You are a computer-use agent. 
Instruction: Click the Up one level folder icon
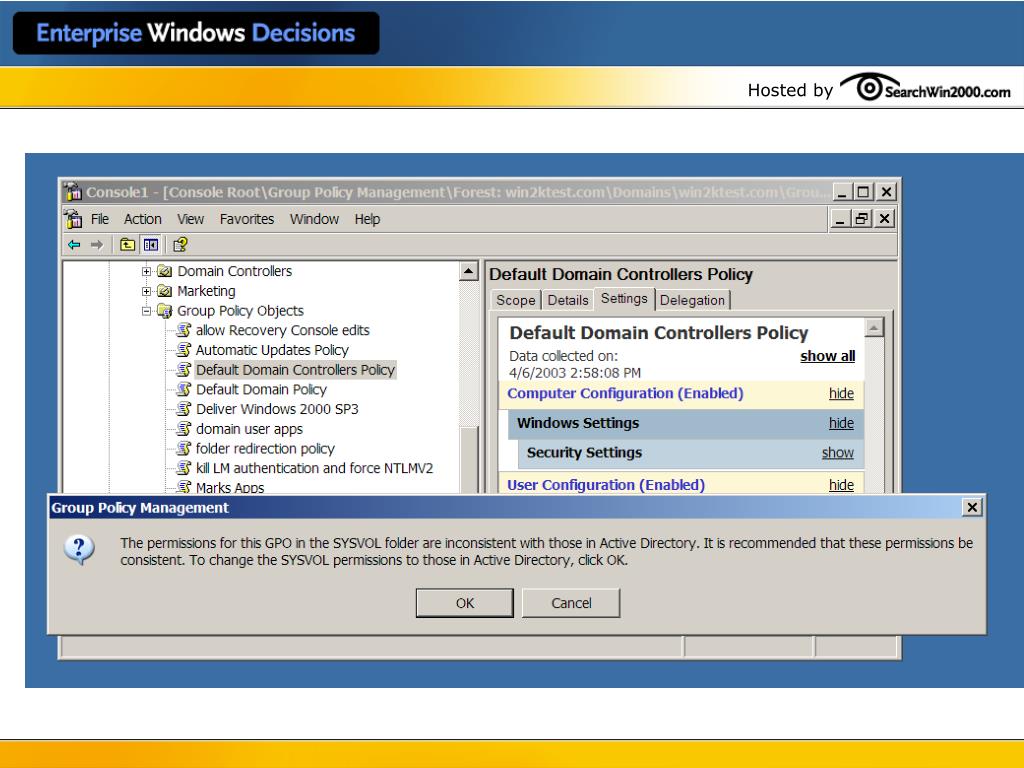click(x=127, y=245)
